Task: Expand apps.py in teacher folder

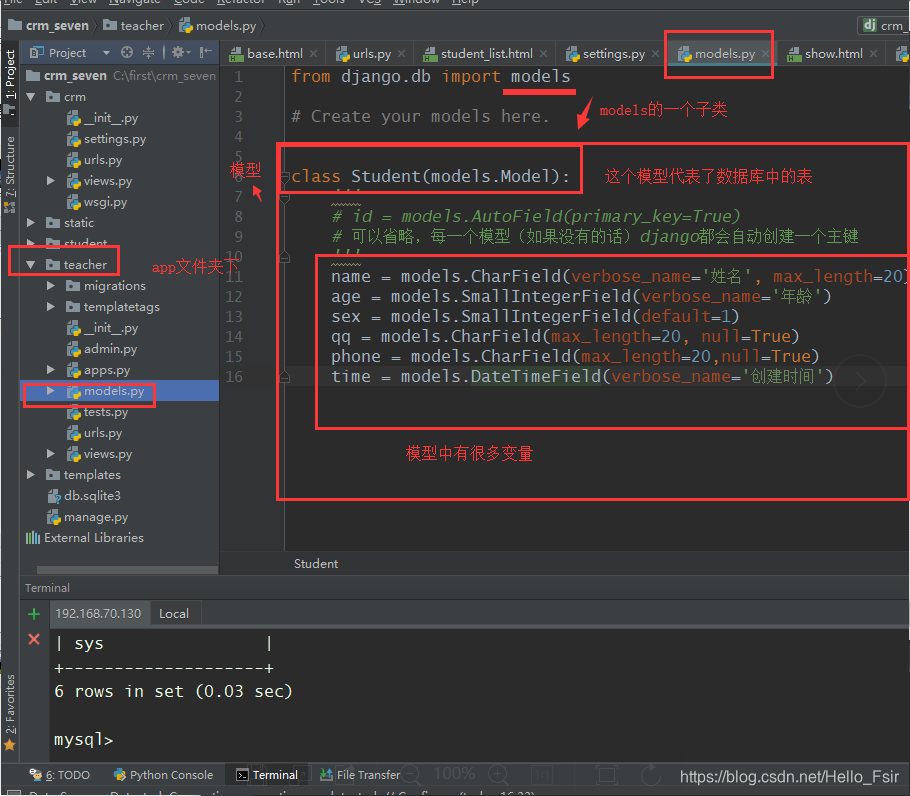Action: [x=51, y=370]
